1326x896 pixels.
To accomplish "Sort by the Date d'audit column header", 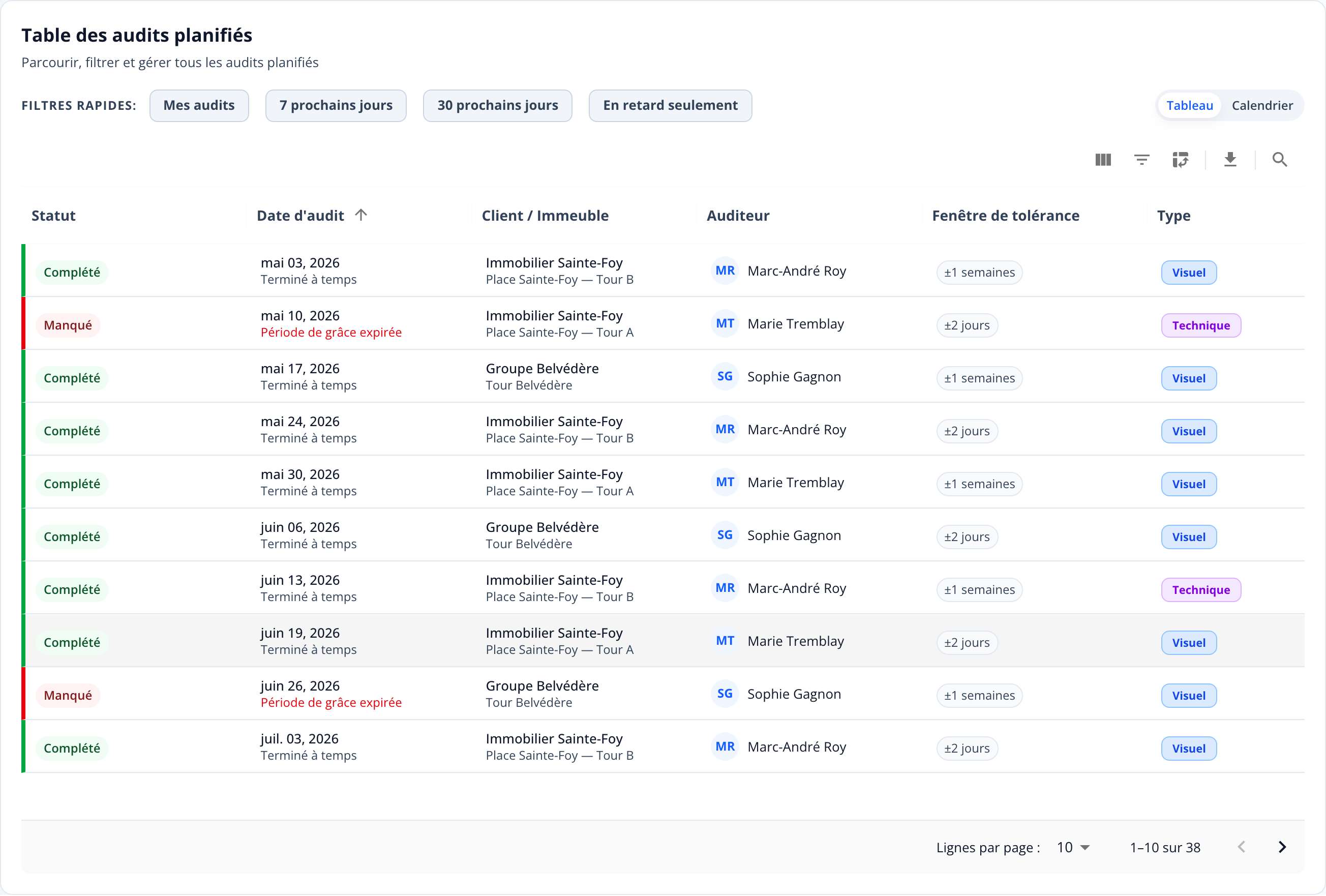I will tap(300, 216).
